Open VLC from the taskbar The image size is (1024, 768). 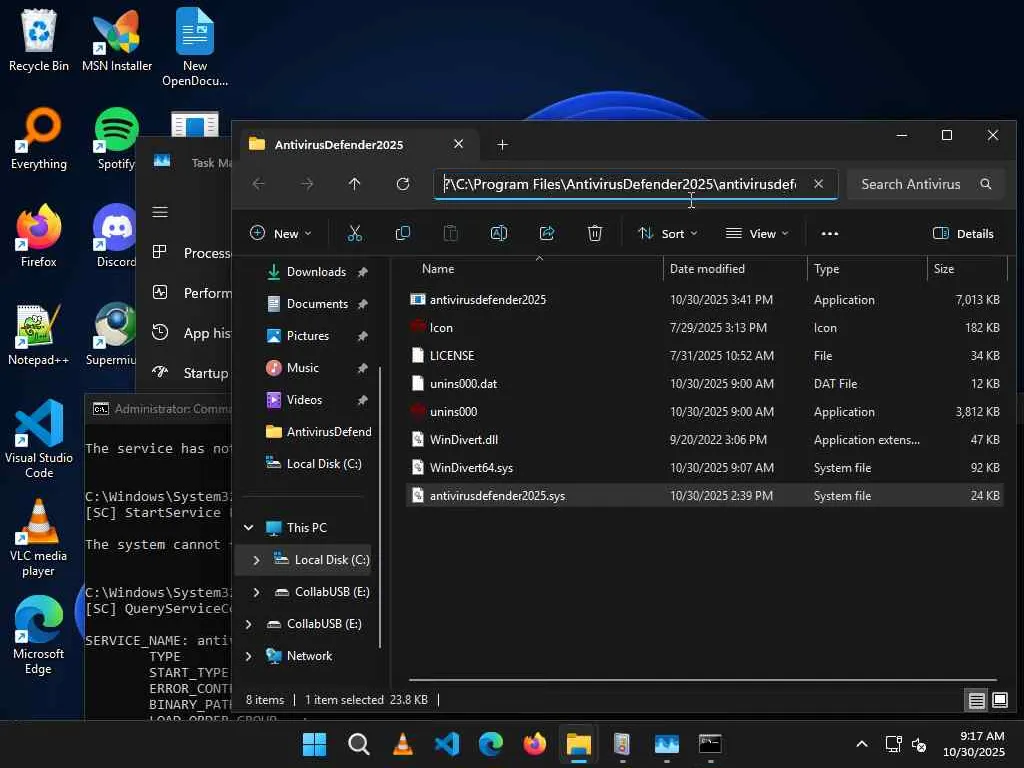point(403,744)
